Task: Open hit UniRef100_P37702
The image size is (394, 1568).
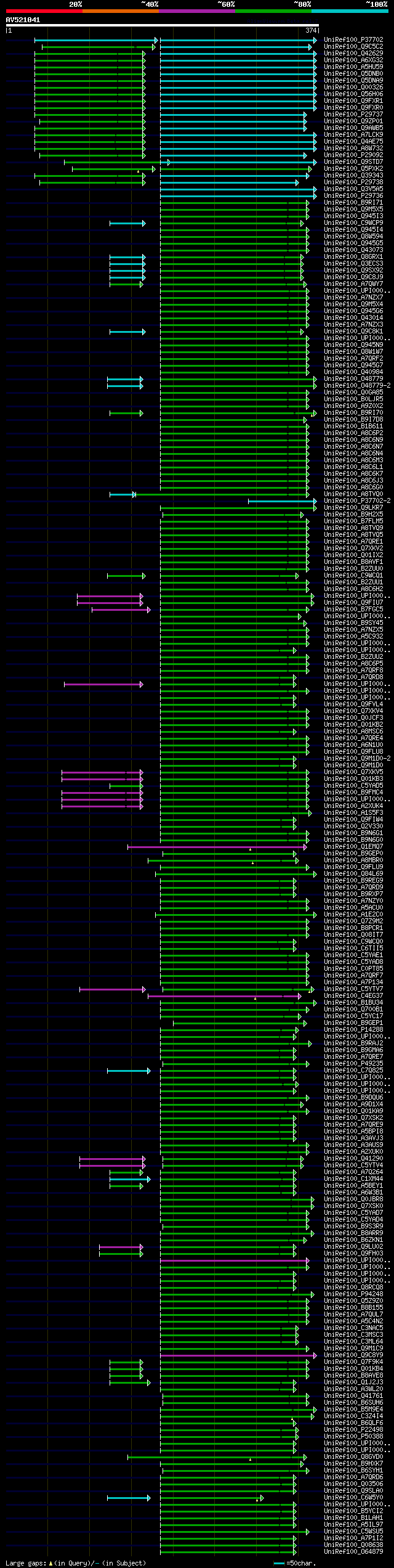Action: pos(353,39)
